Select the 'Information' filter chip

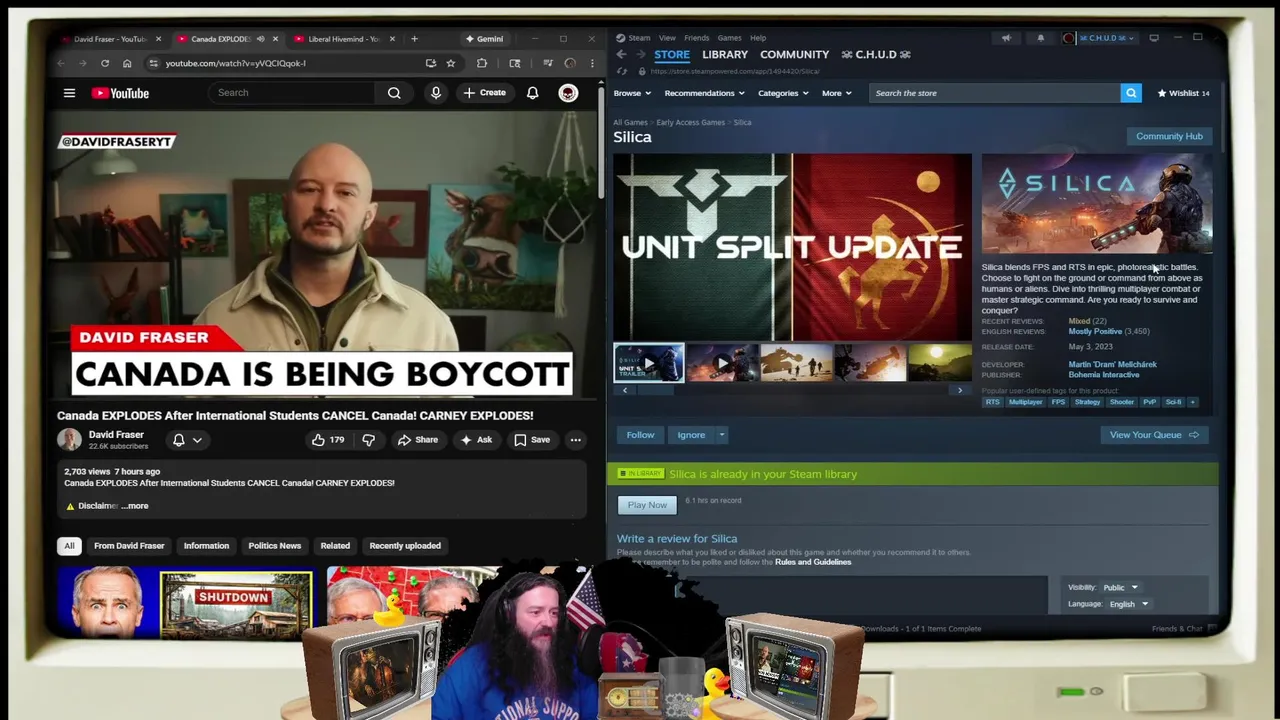click(206, 546)
